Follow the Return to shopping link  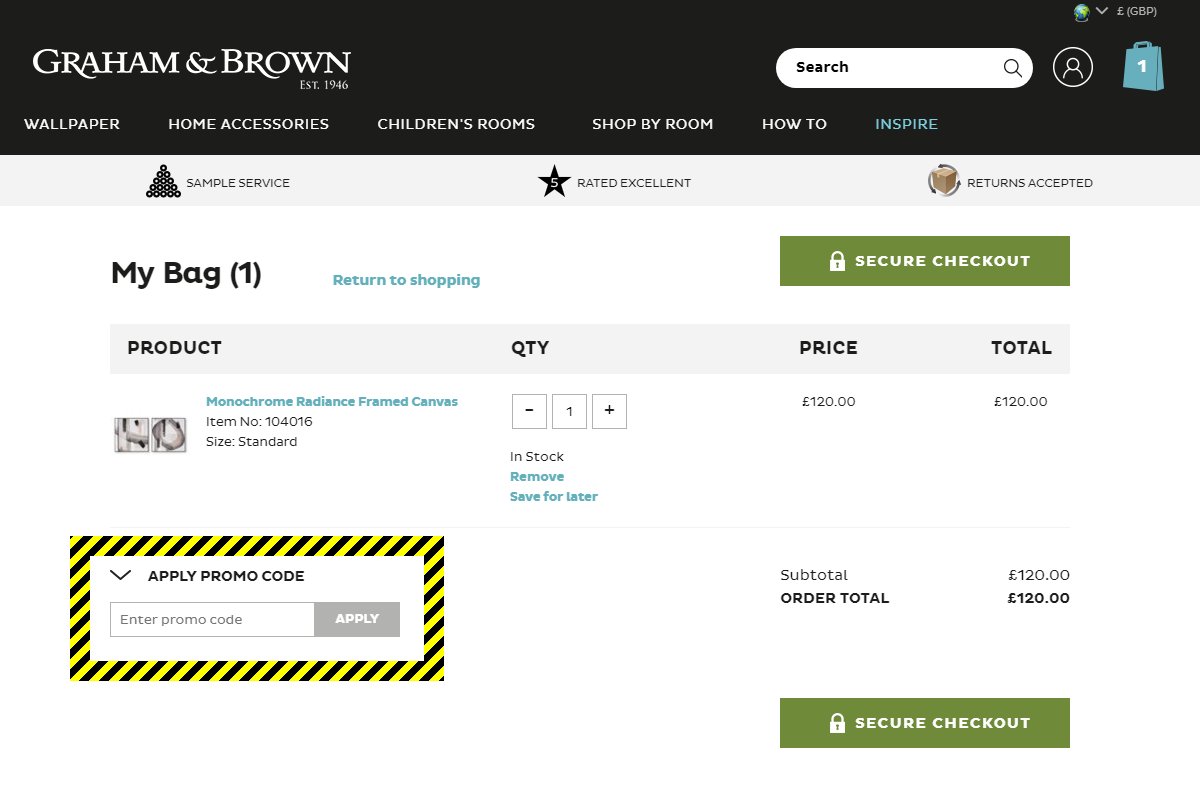coord(406,280)
